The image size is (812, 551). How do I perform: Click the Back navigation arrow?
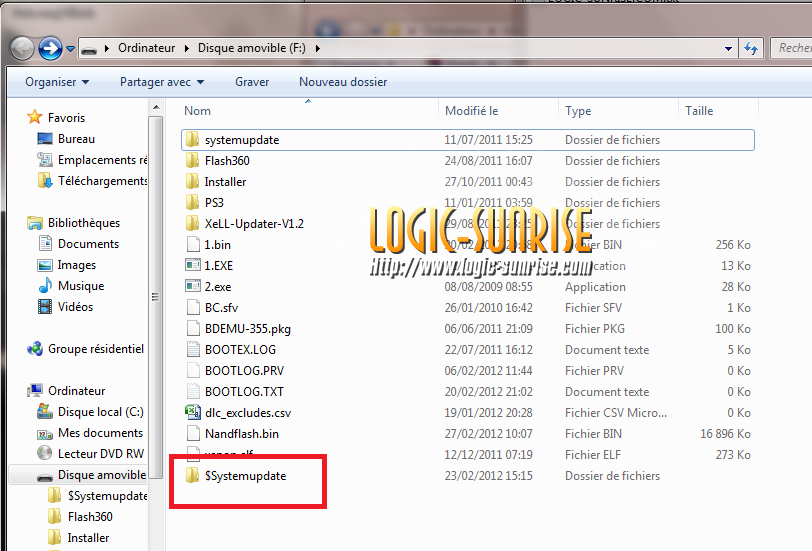tap(22, 49)
